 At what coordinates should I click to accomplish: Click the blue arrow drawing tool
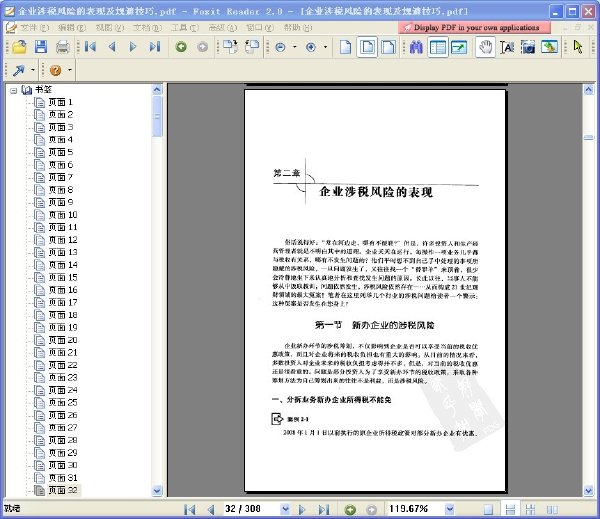point(19,70)
